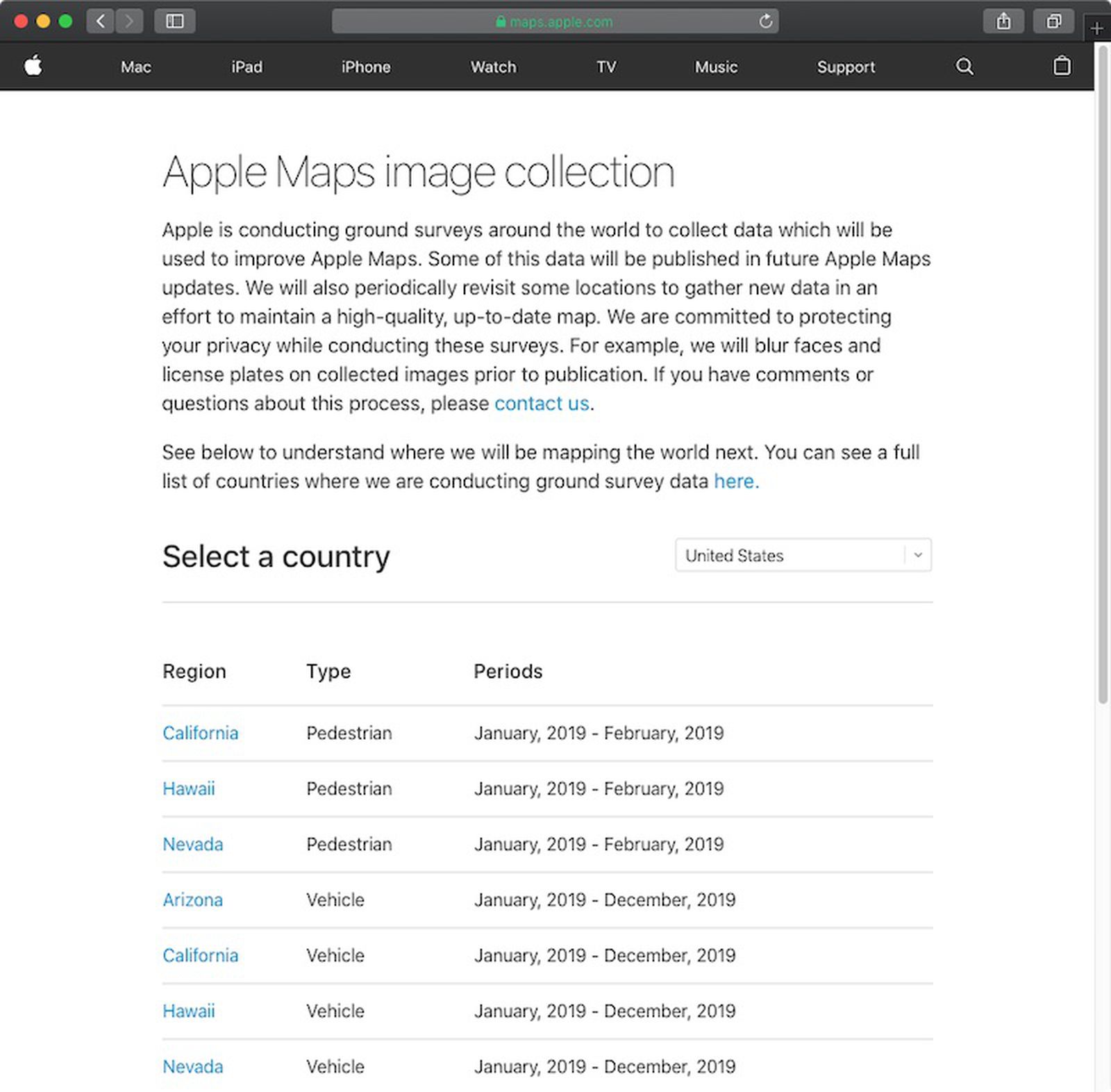Open a new tab with the plus button
Image resolution: width=1111 pixels, height=1092 pixels.
pos(1097,28)
